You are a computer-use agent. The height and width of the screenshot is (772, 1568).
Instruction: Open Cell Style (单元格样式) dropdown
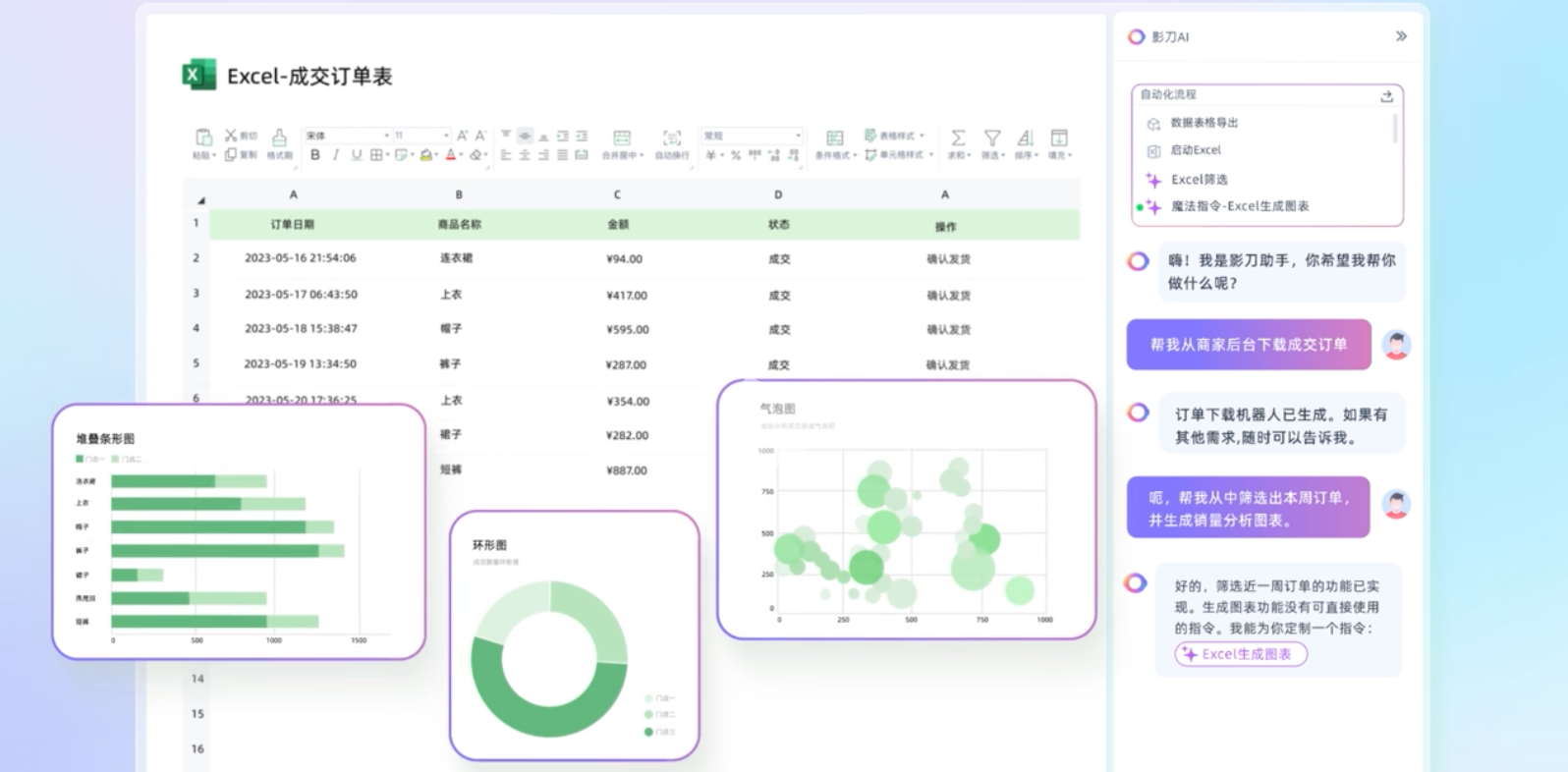[899, 154]
